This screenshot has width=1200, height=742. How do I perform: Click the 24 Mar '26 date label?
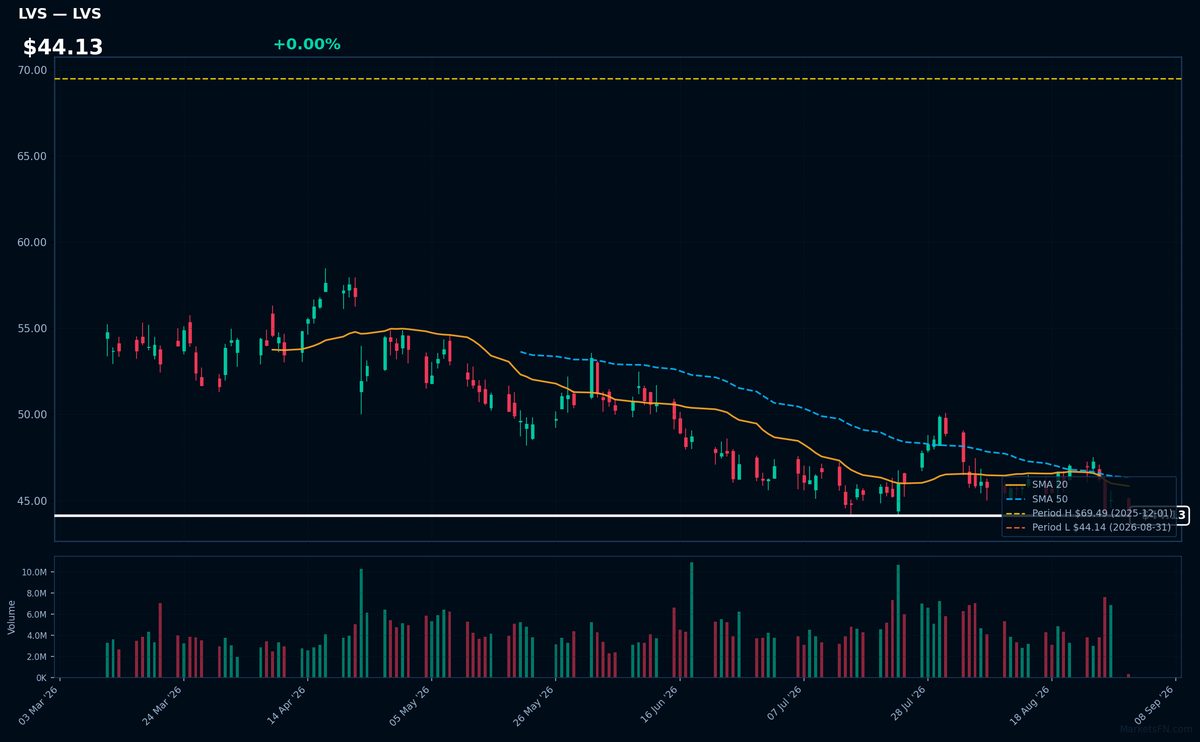coord(164,704)
